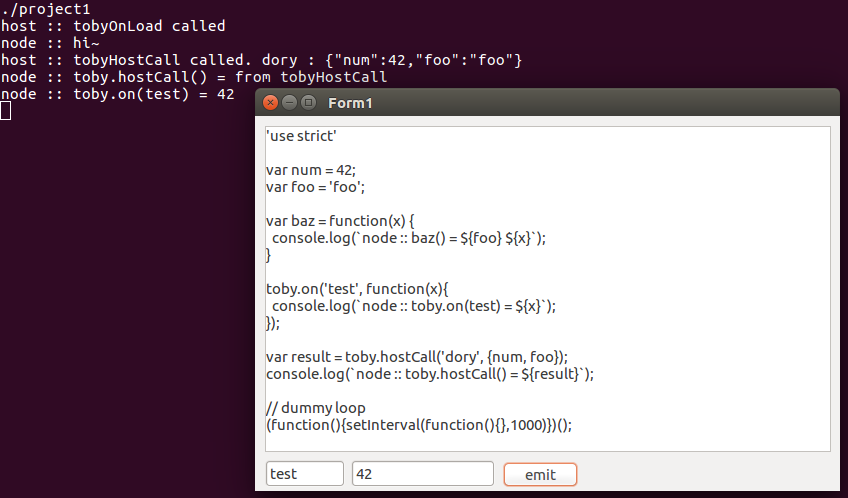This screenshot has width=848, height=498.
Task: Place cursor on "var foo = 'foo';" line
Action: coord(315,187)
